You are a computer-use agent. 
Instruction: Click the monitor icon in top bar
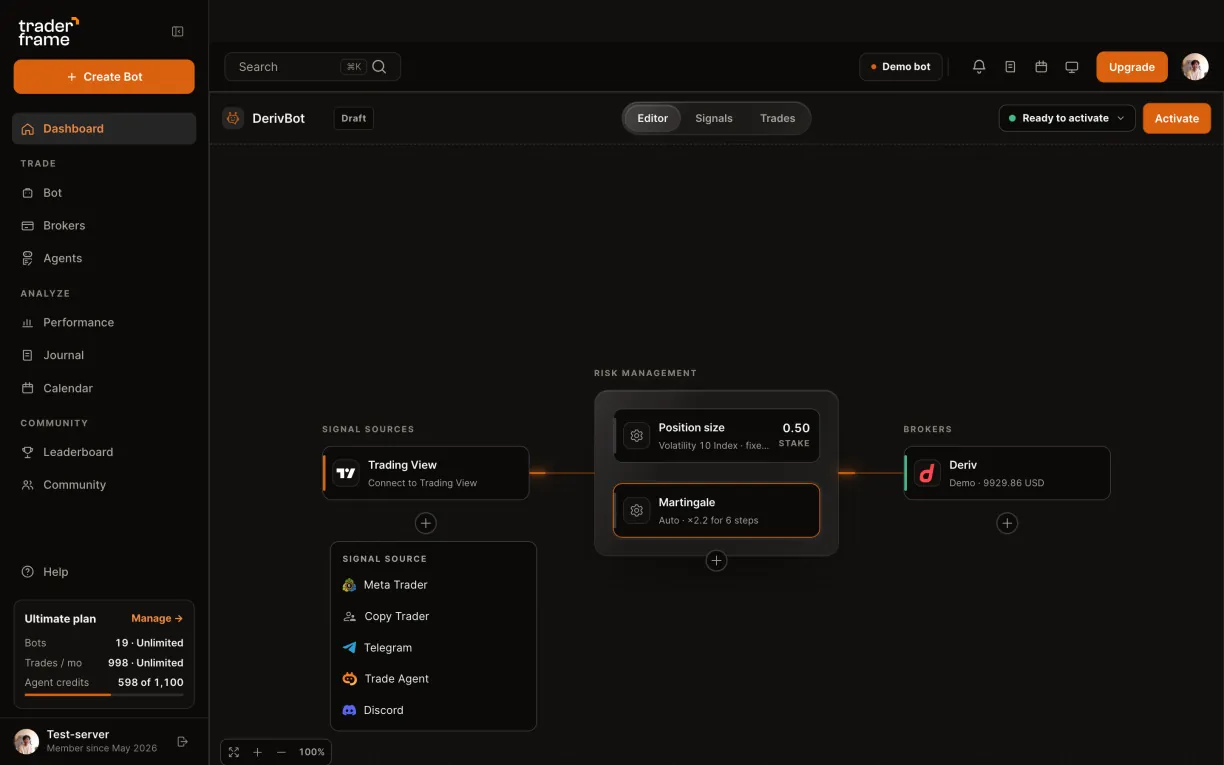(1072, 67)
